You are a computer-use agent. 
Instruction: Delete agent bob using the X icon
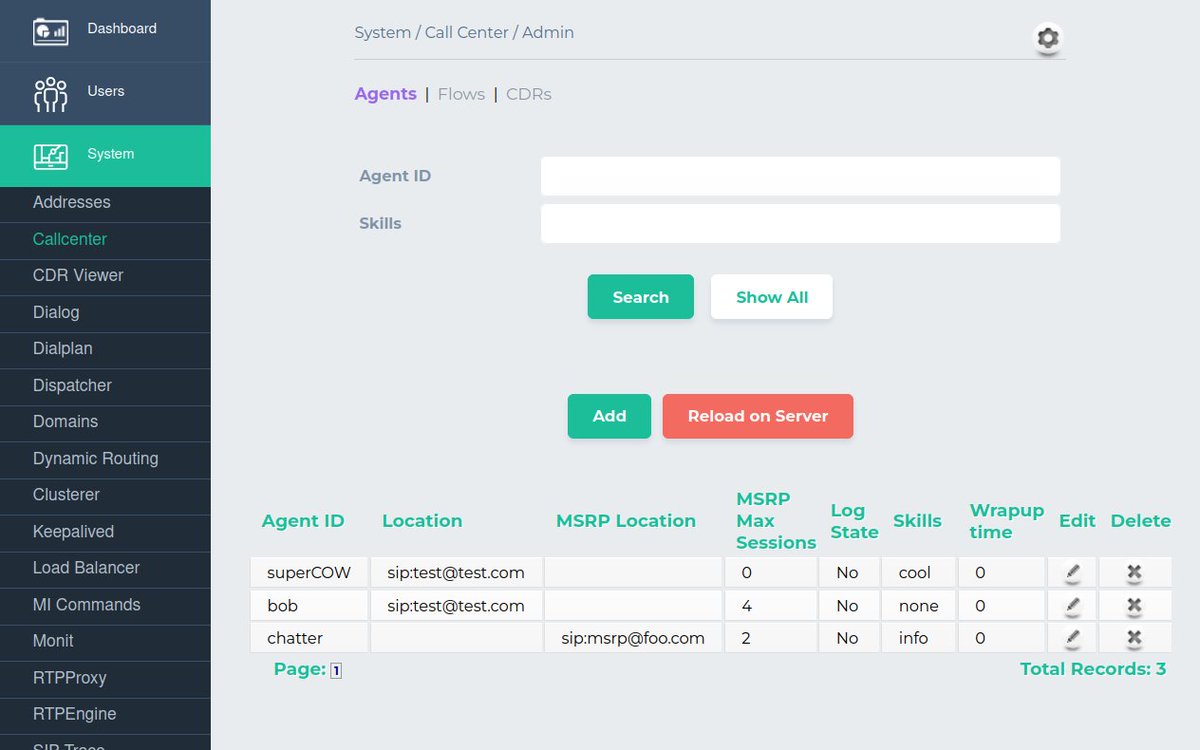click(1135, 605)
